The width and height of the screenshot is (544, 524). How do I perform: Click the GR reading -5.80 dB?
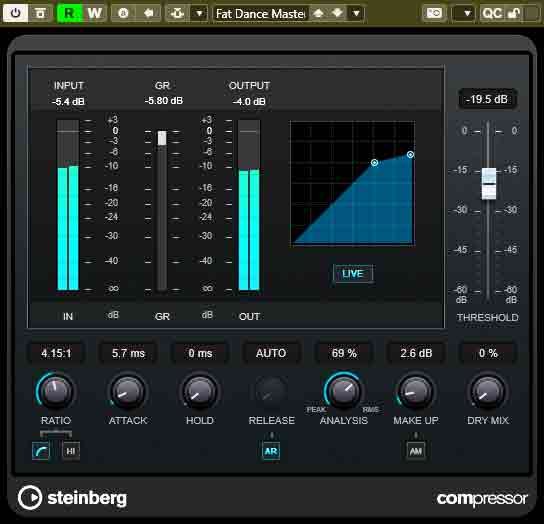(164, 101)
